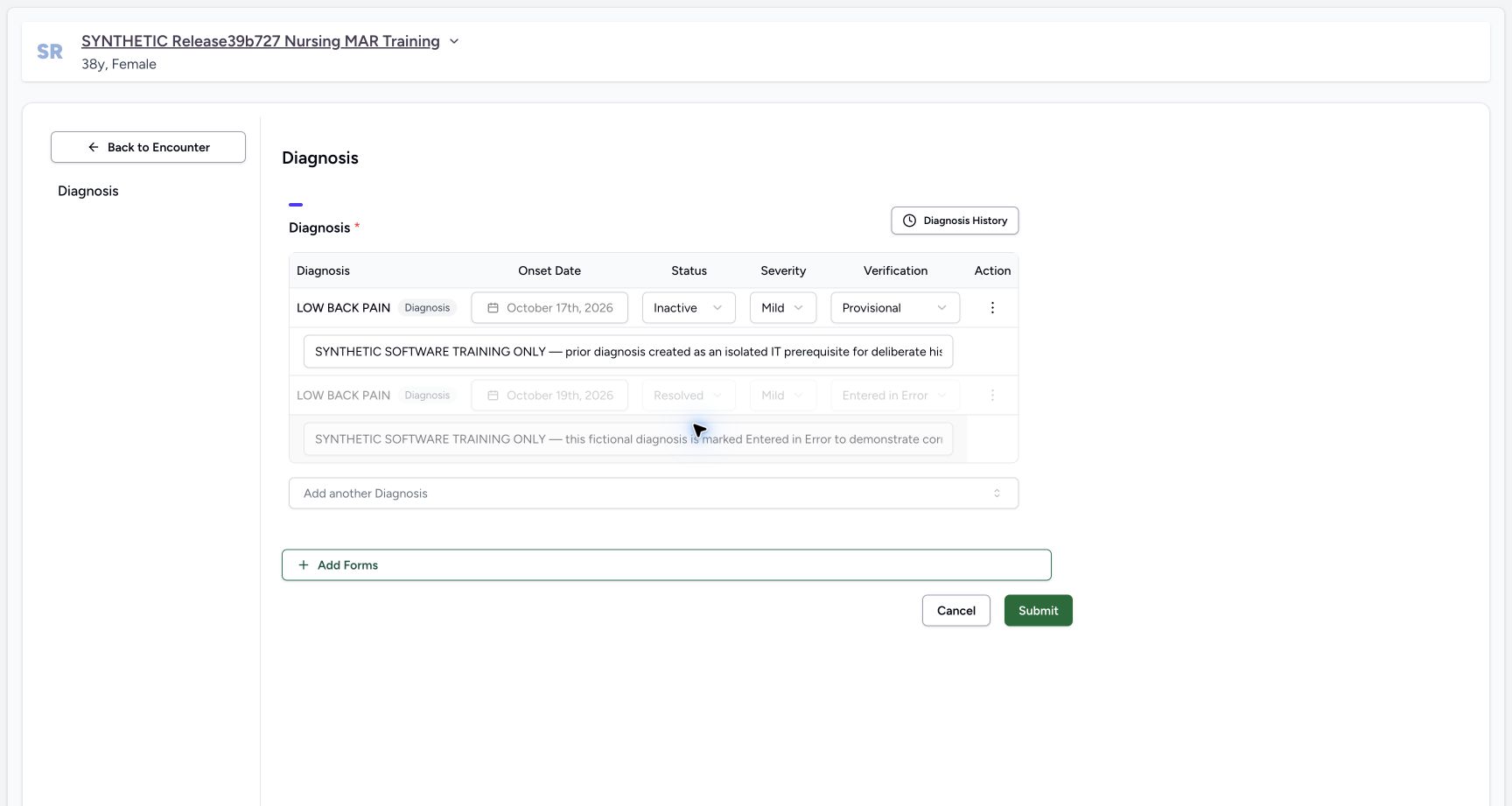
Task: Open the Add another Diagnosis combo box
Action: tap(654, 494)
